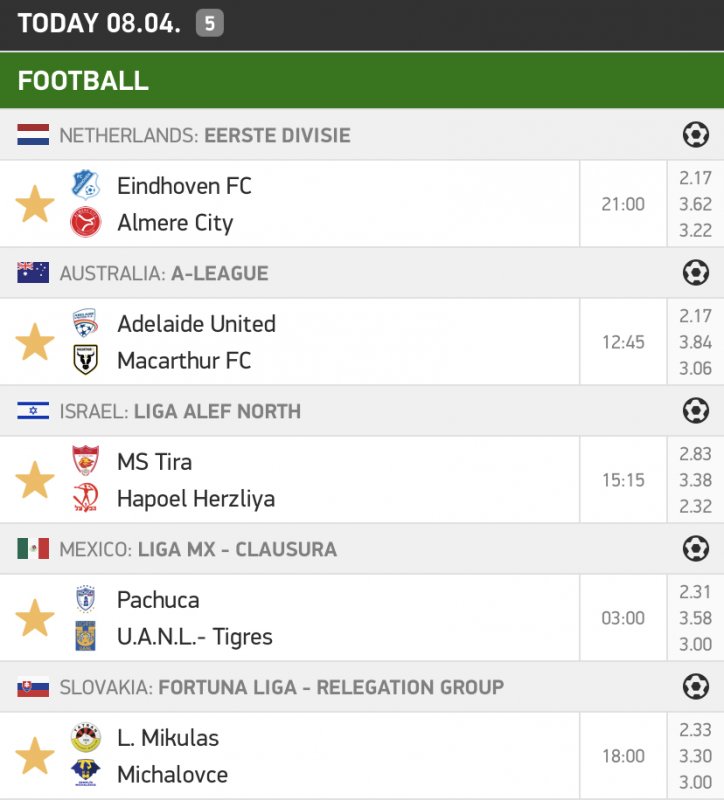724x800 pixels.
Task: Click the Eindhoven FC team crest
Action: click(x=86, y=185)
